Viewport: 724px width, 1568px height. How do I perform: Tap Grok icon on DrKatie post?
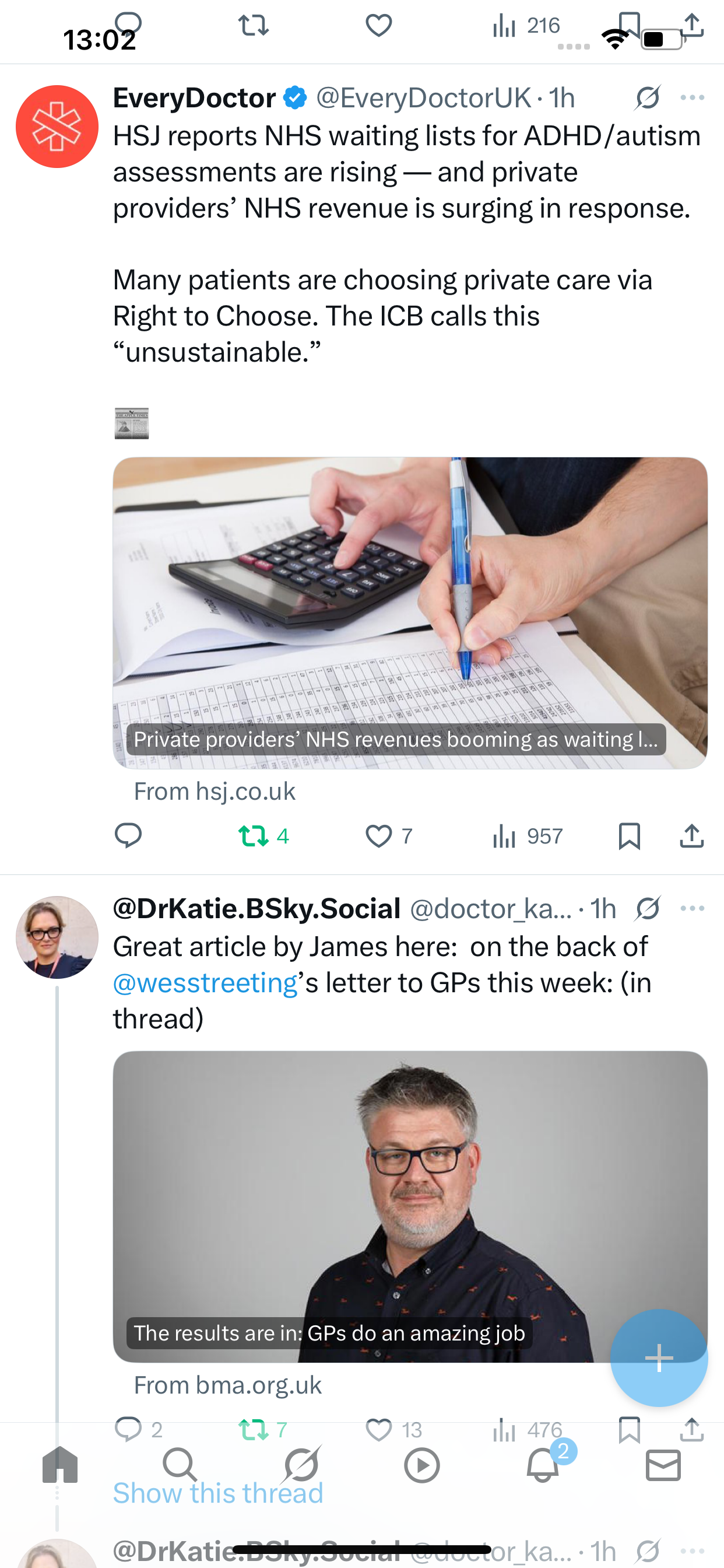pyautogui.click(x=647, y=908)
